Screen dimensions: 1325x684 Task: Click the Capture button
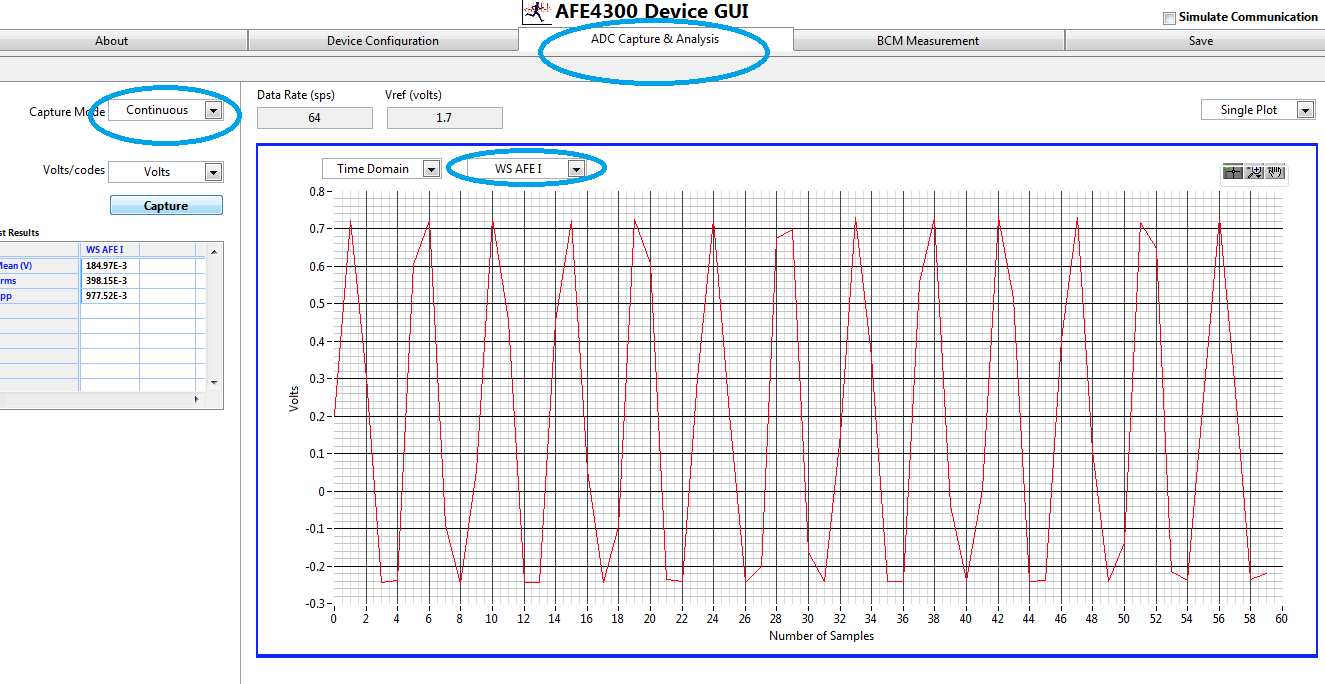[166, 206]
